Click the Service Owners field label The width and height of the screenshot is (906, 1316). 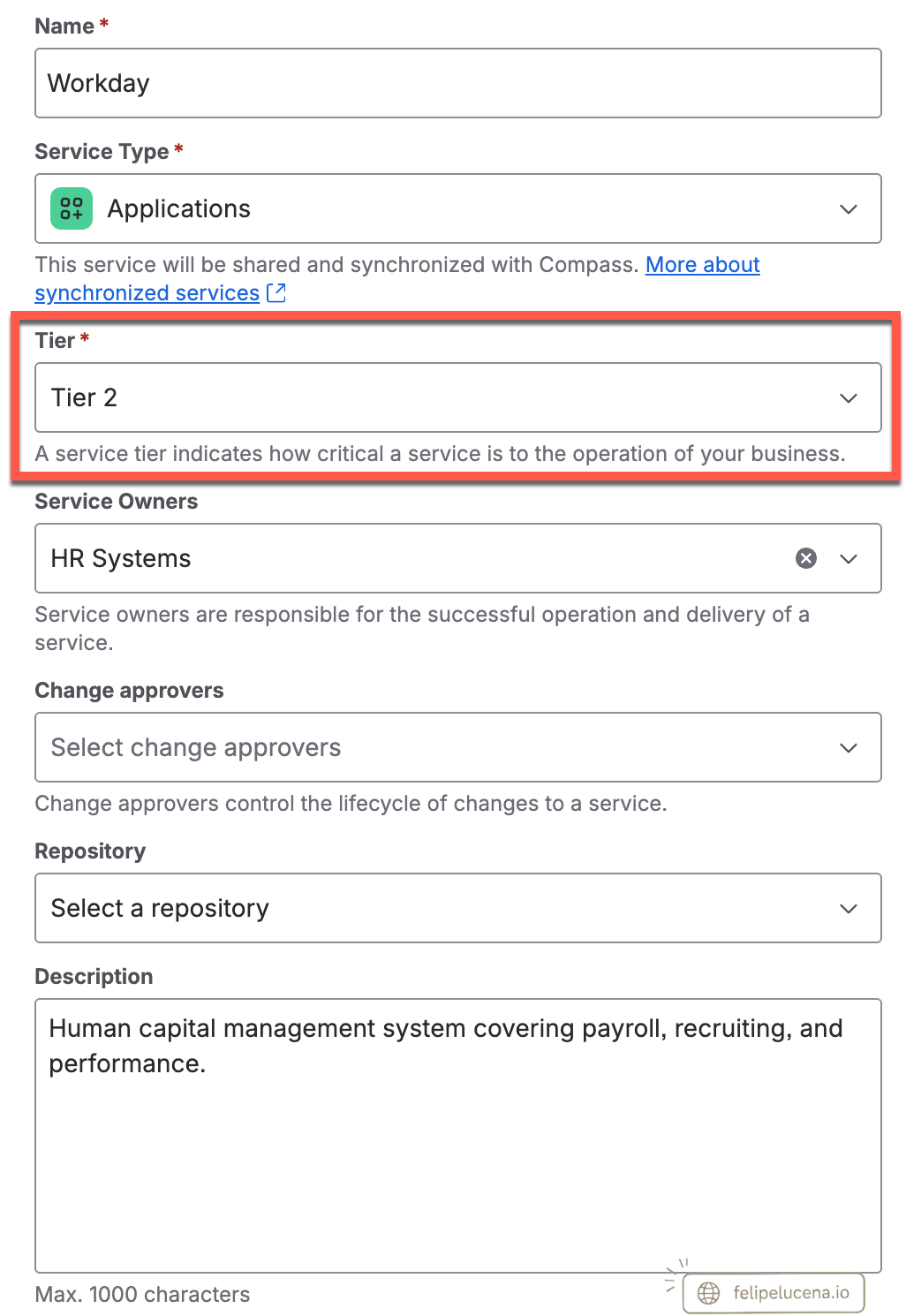[117, 502]
